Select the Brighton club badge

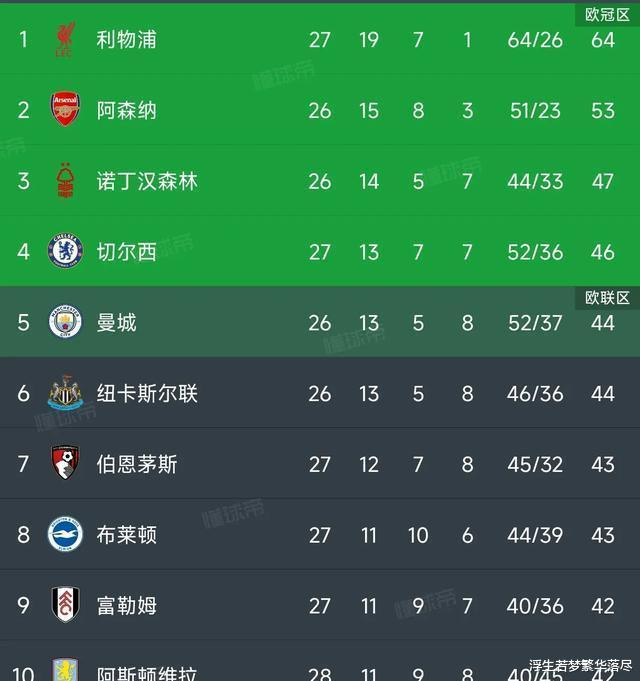(66, 534)
